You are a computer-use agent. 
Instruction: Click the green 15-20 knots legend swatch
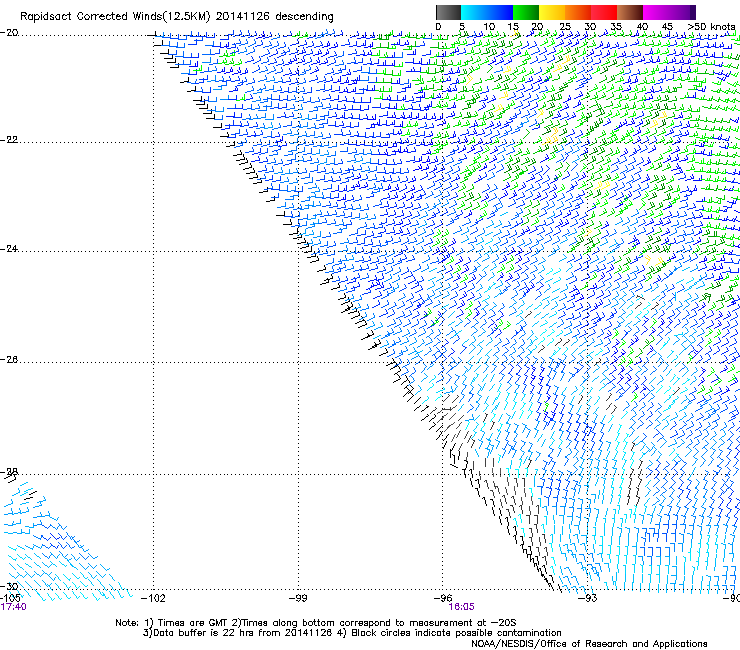click(x=526, y=12)
